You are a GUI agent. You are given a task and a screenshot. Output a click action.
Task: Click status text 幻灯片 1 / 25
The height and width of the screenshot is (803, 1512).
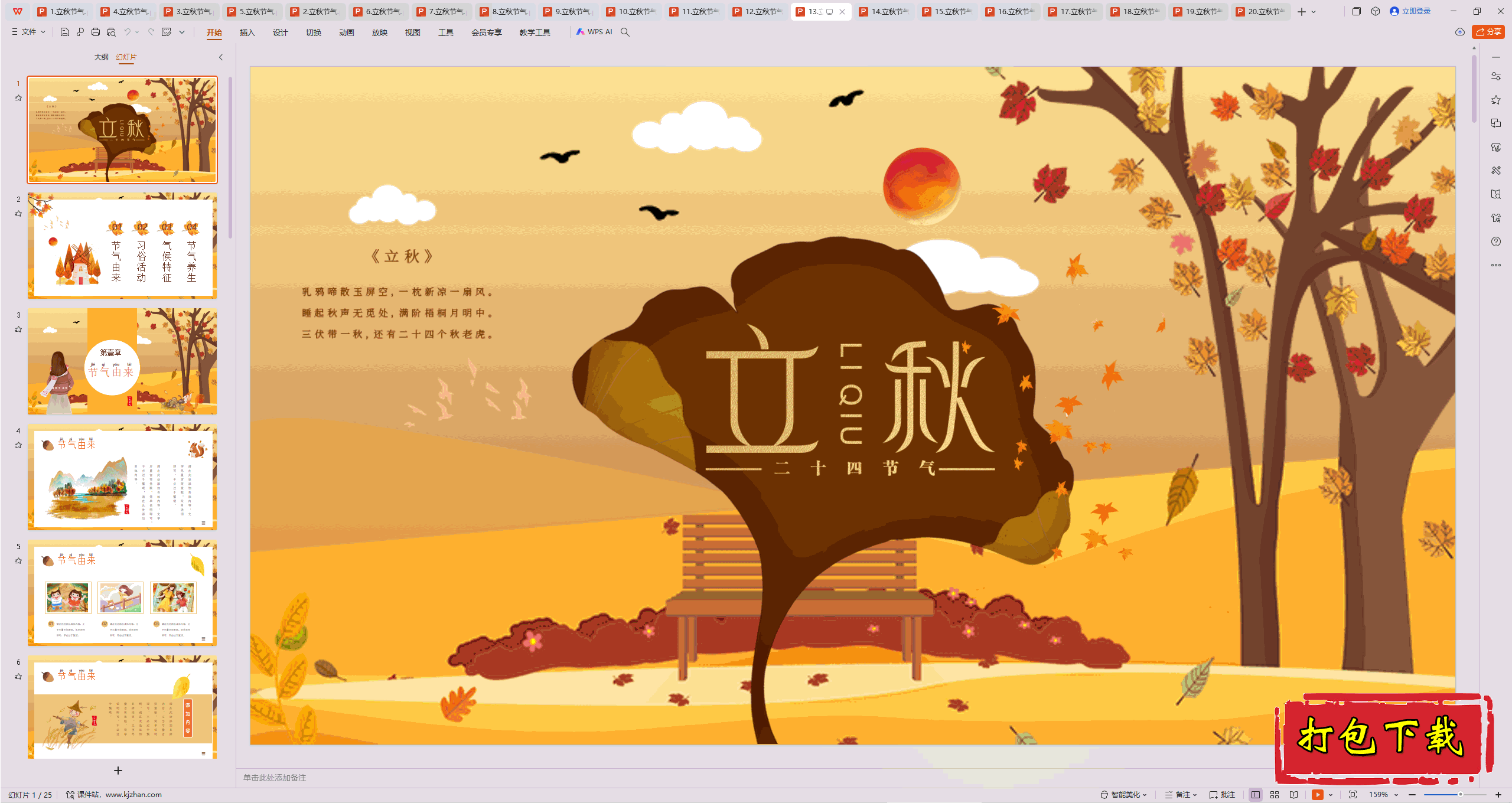point(30,795)
